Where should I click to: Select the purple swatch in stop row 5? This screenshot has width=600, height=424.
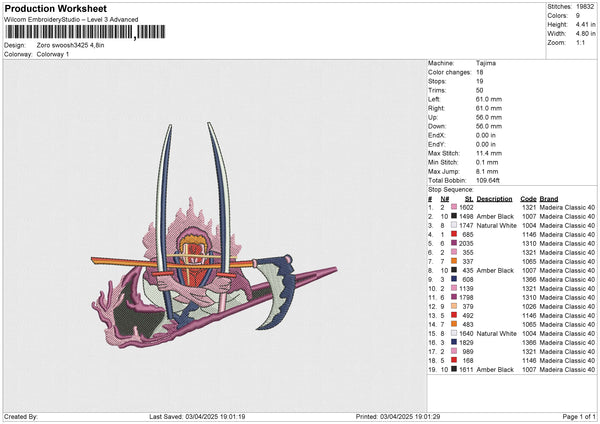click(x=454, y=243)
